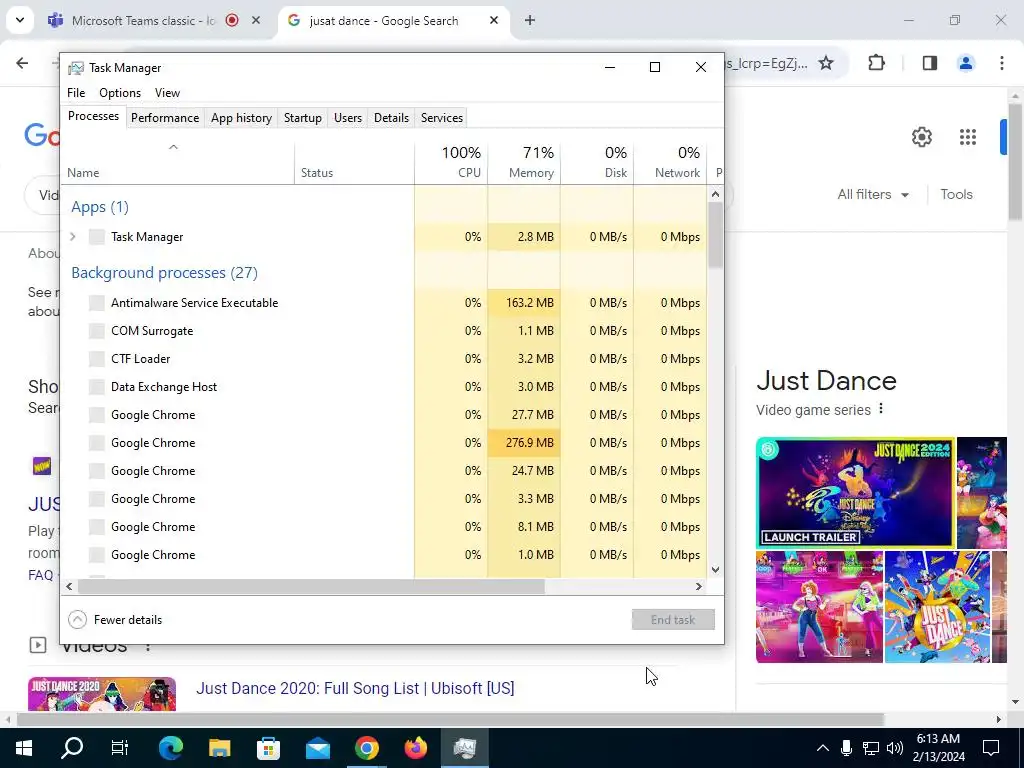Select the Processes tab

point(93,116)
